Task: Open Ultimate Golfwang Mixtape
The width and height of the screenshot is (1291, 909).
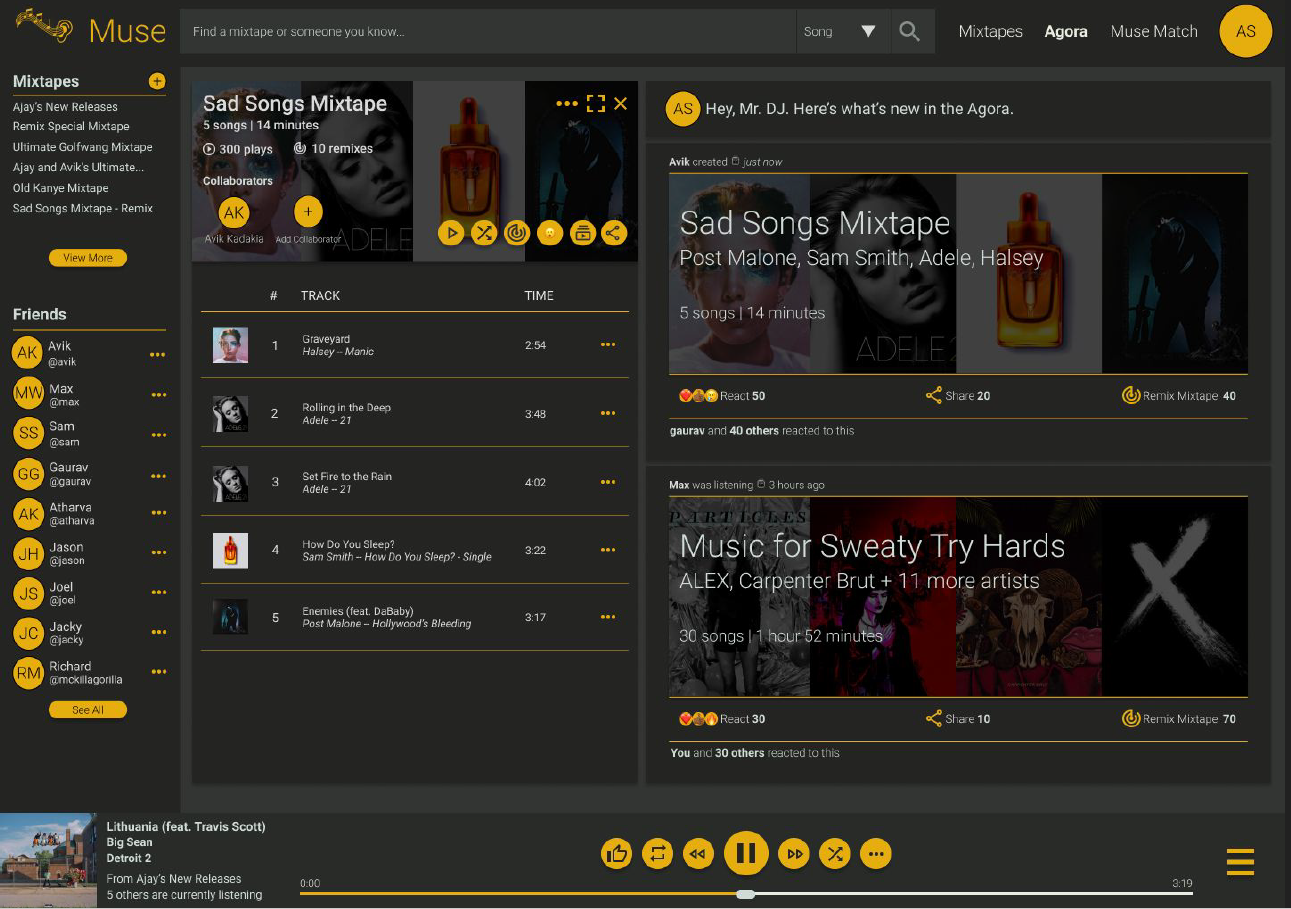Action: click(x=83, y=147)
